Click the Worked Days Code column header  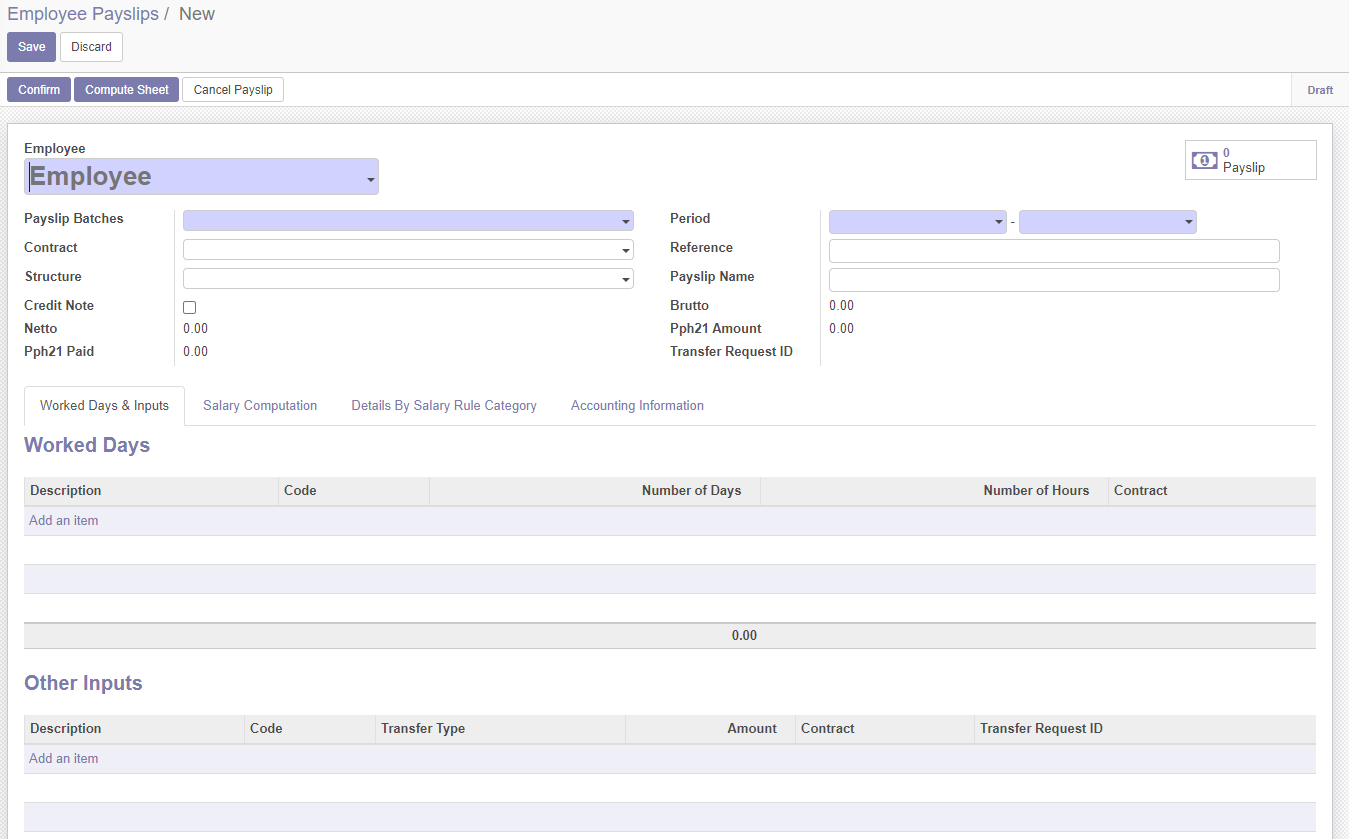pyautogui.click(x=354, y=491)
